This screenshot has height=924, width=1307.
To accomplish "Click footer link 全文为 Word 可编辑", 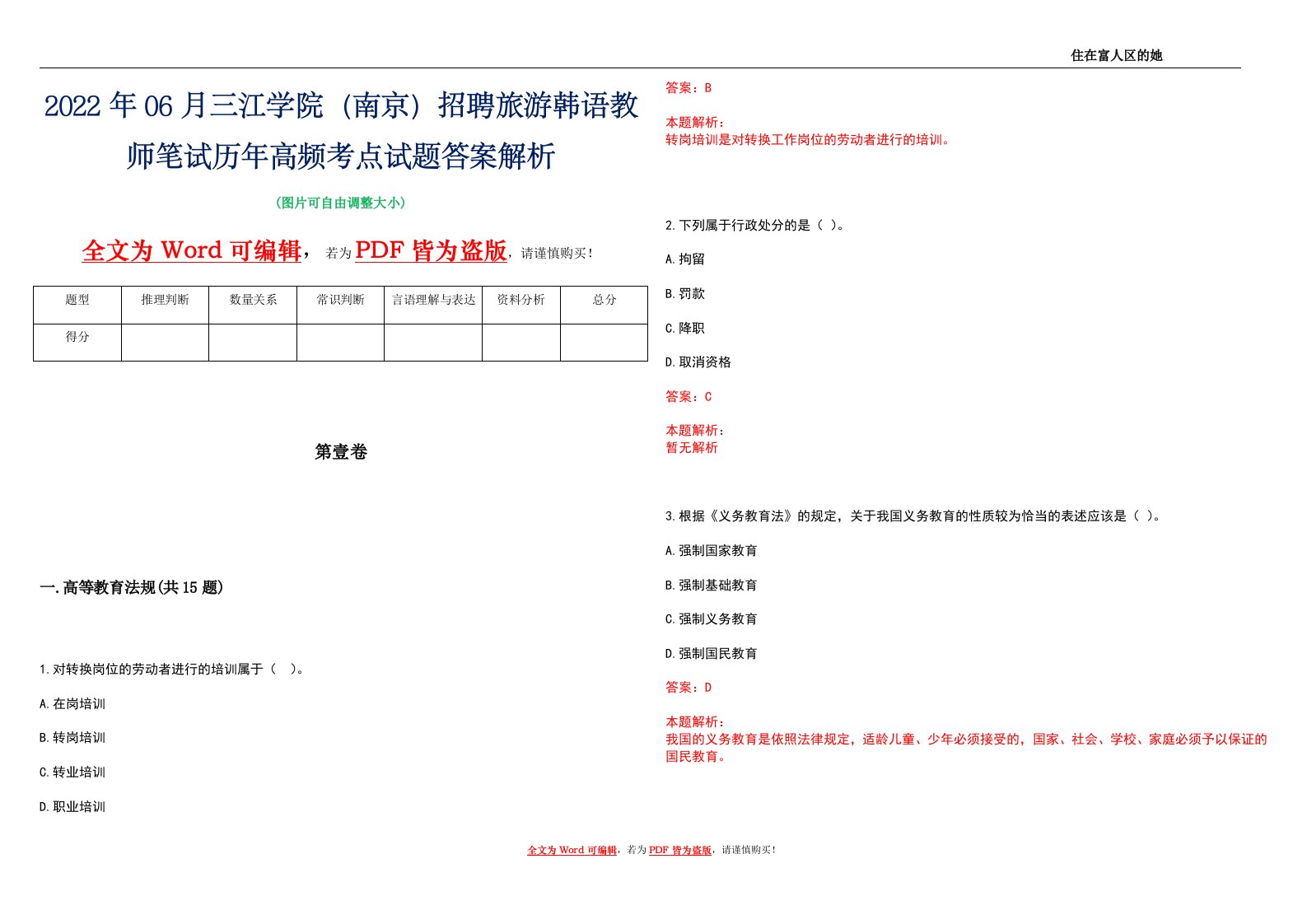I will 572,851.
